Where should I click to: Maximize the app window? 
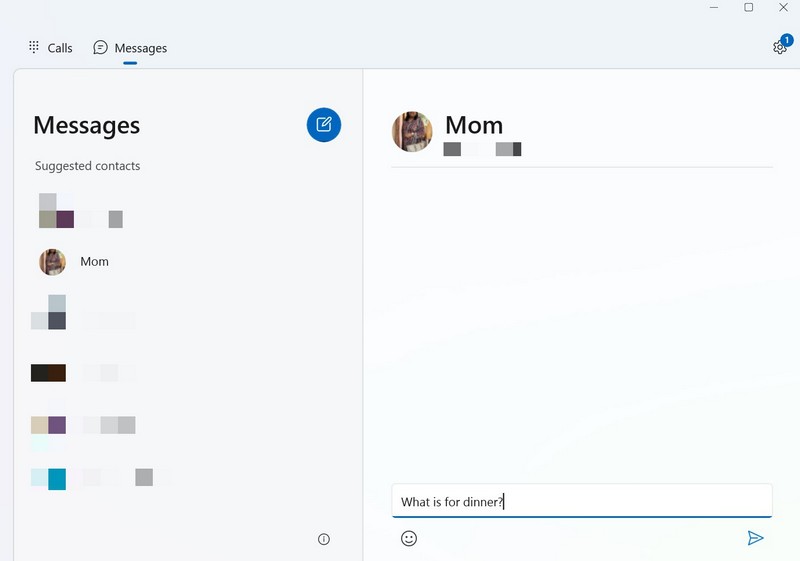[x=748, y=8]
